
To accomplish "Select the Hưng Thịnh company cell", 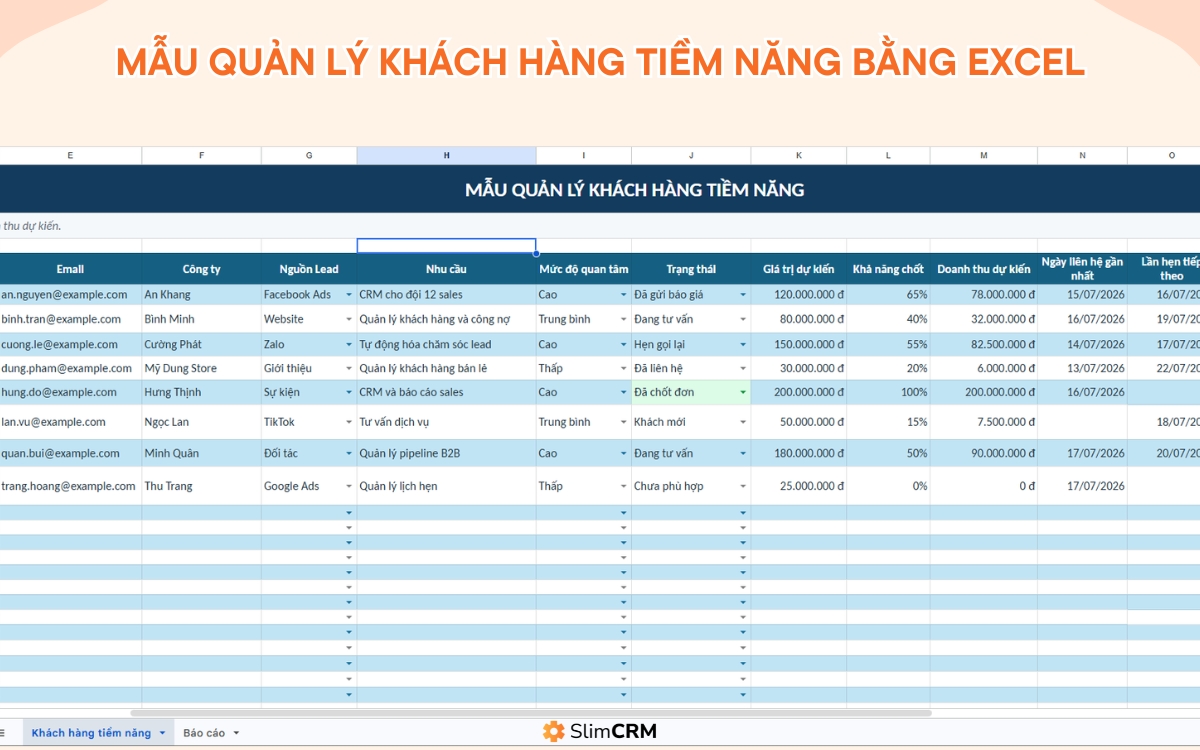I will (202, 392).
